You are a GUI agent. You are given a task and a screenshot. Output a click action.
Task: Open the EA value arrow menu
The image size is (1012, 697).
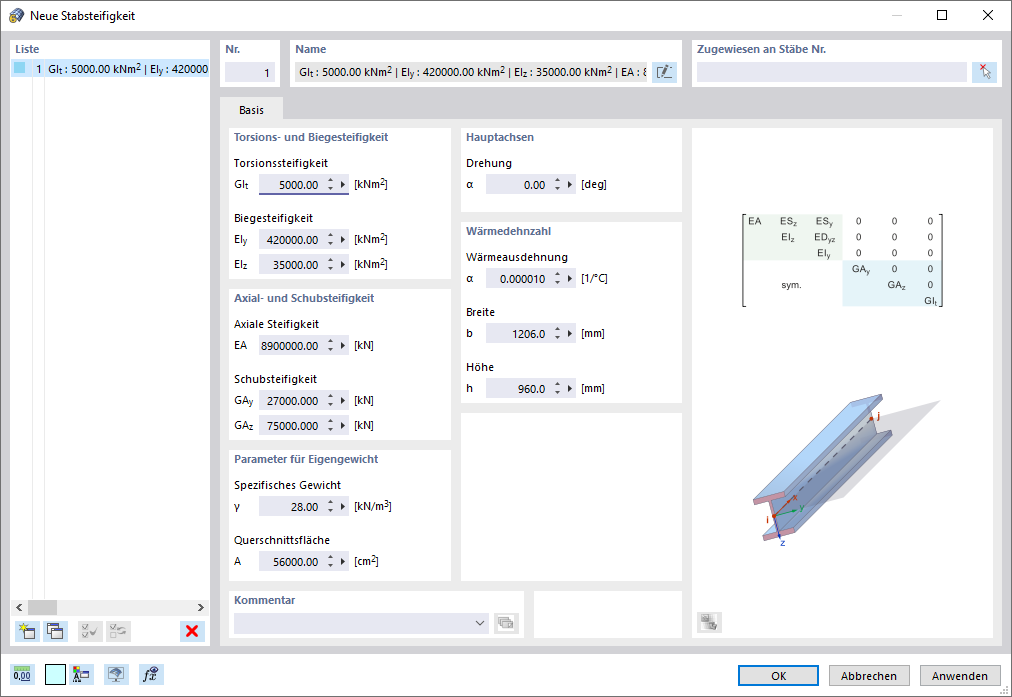343,346
